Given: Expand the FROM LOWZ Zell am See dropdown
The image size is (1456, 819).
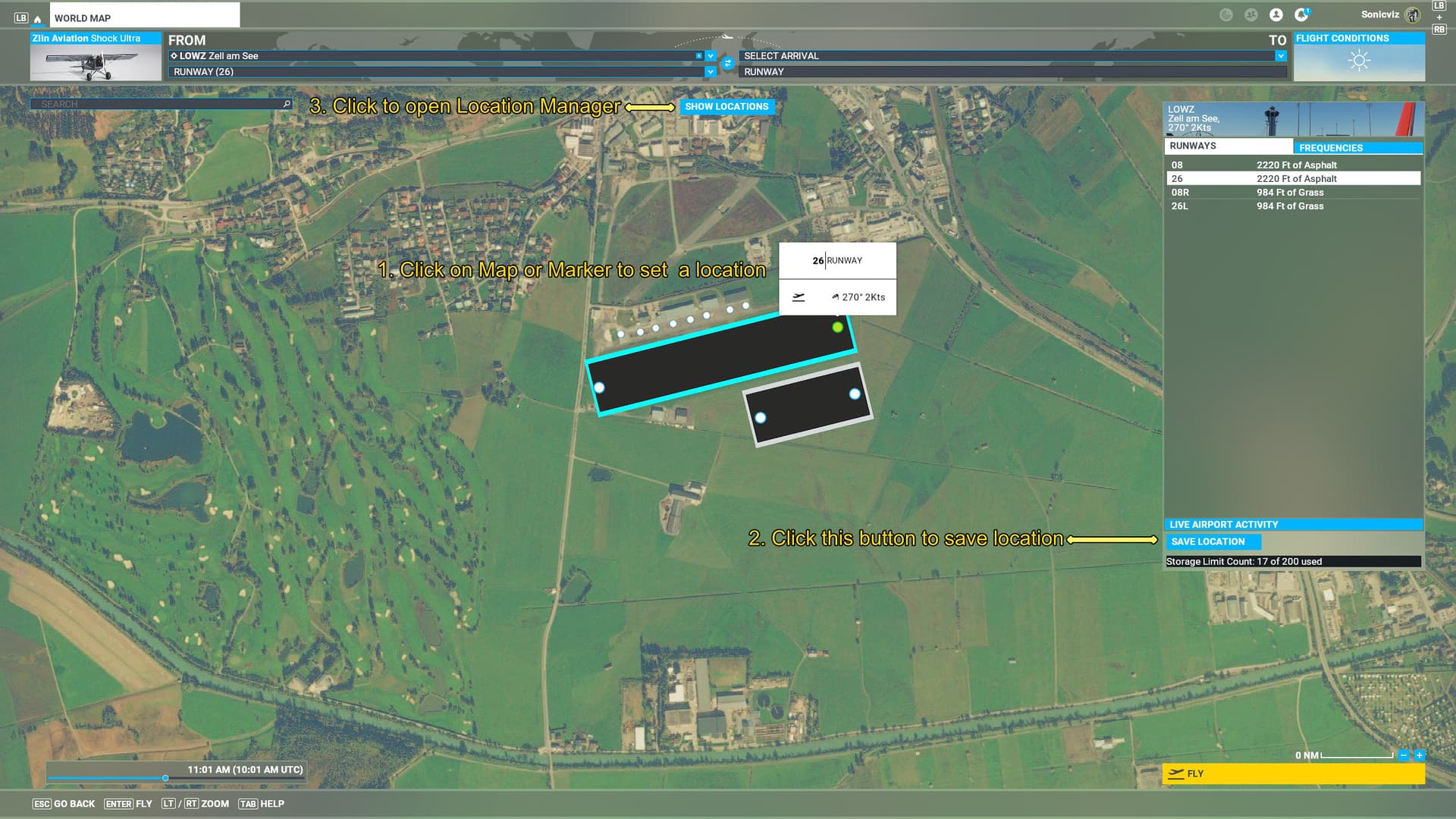Looking at the screenshot, I should click(710, 55).
